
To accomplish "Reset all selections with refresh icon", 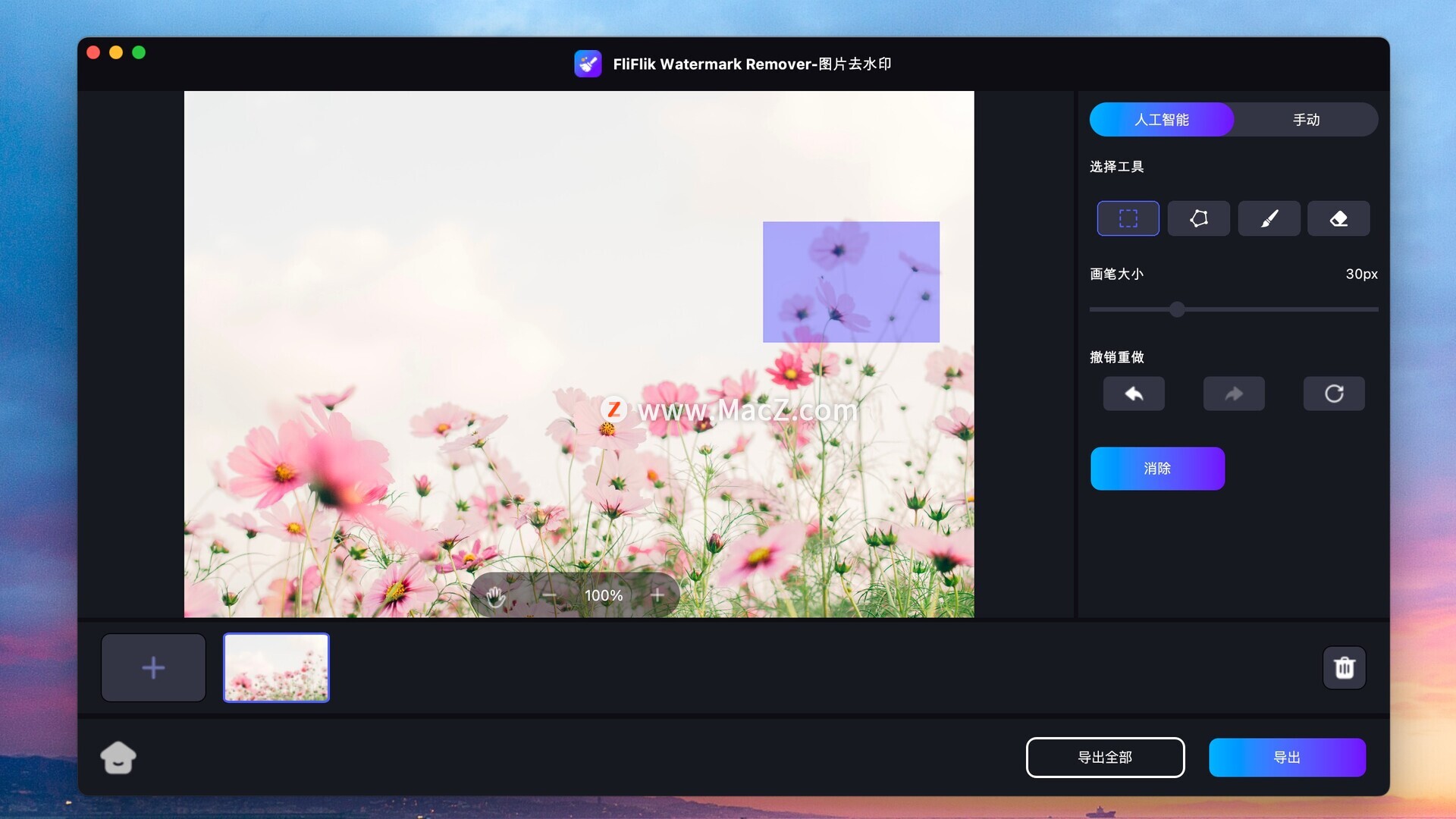I will (x=1334, y=394).
